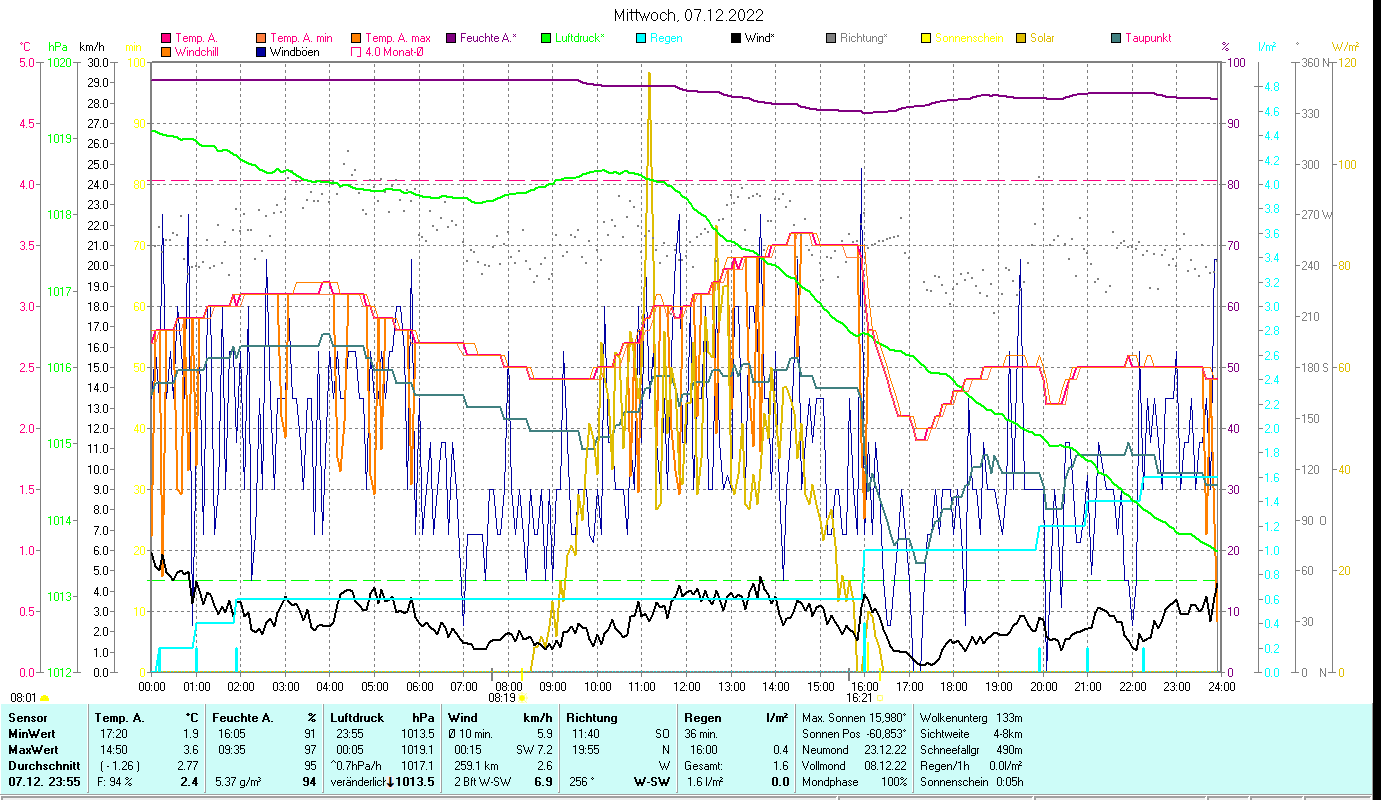Image resolution: width=1381 pixels, height=800 pixels.
Task: Toggle the yellow Sonnenschein legend marker
Action: [926, 38]
